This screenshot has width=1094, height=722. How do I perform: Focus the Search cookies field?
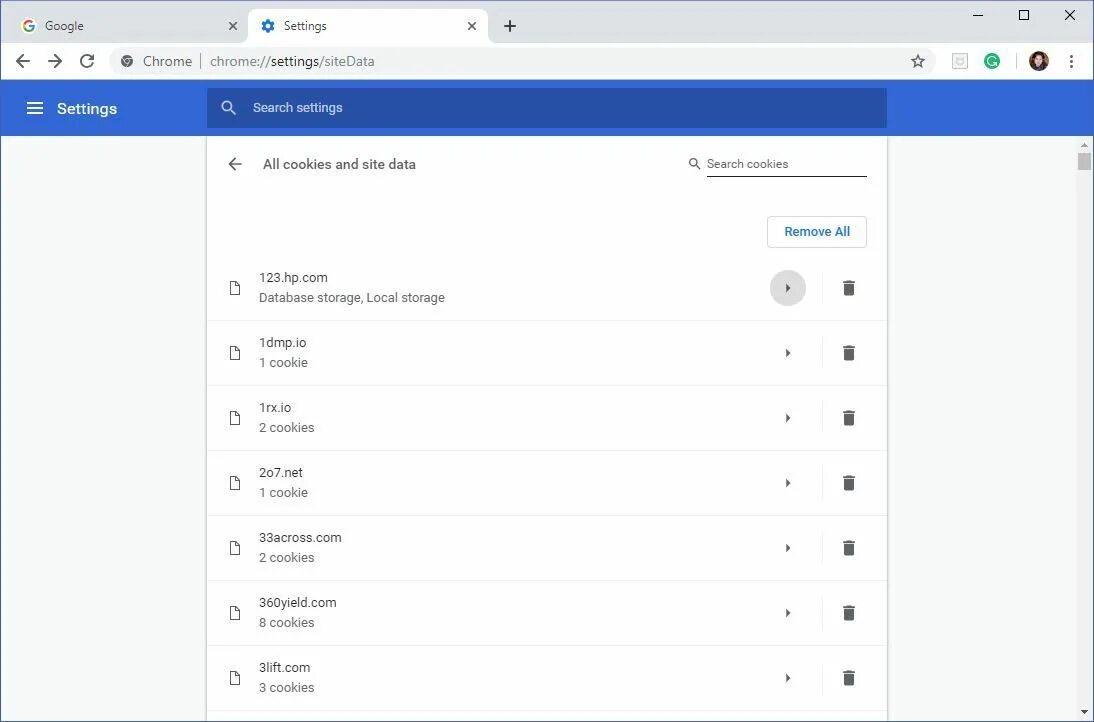786,164
